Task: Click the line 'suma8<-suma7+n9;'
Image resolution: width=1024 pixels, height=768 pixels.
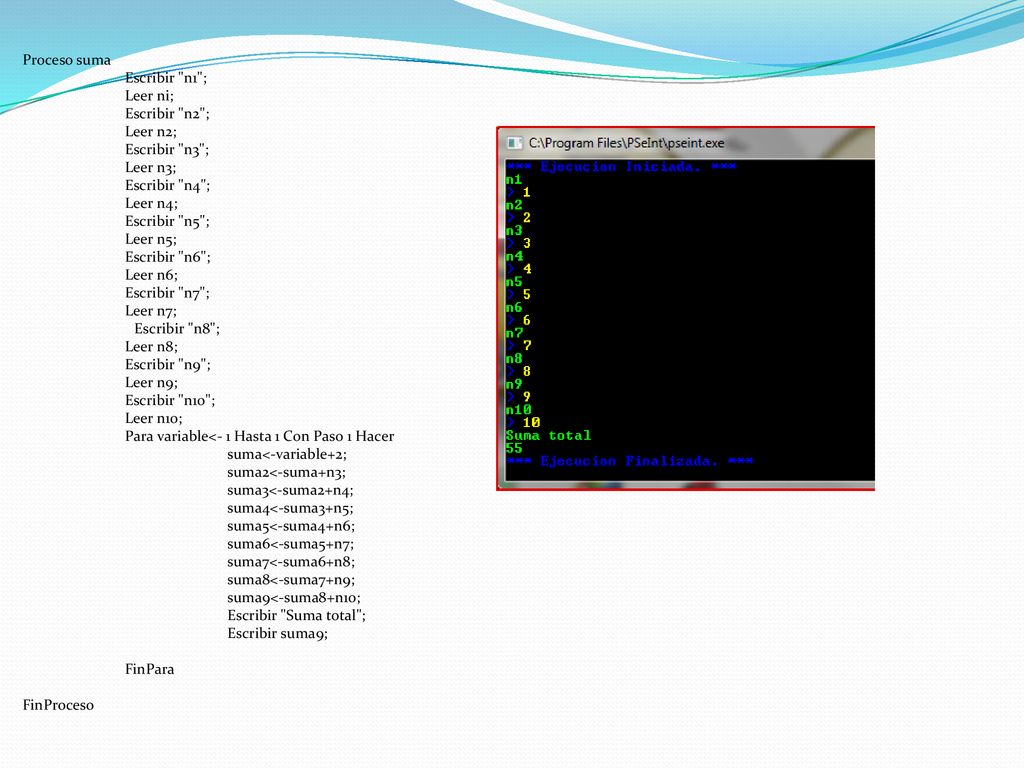Action: pos(291,581)
